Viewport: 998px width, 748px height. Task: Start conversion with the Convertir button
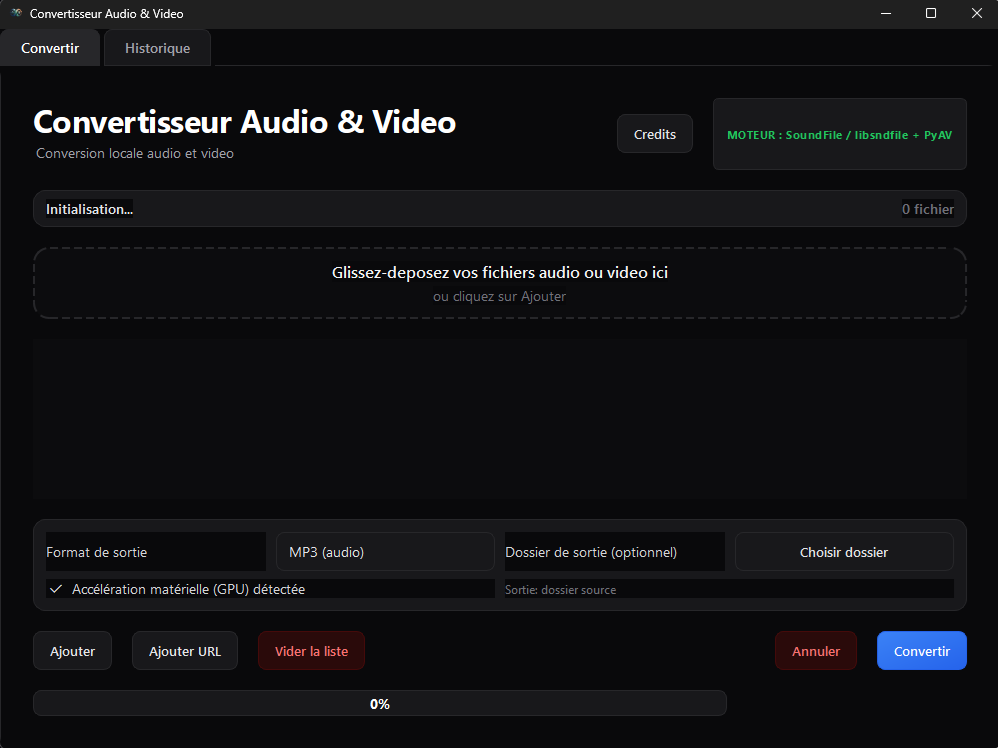point(921,650)
